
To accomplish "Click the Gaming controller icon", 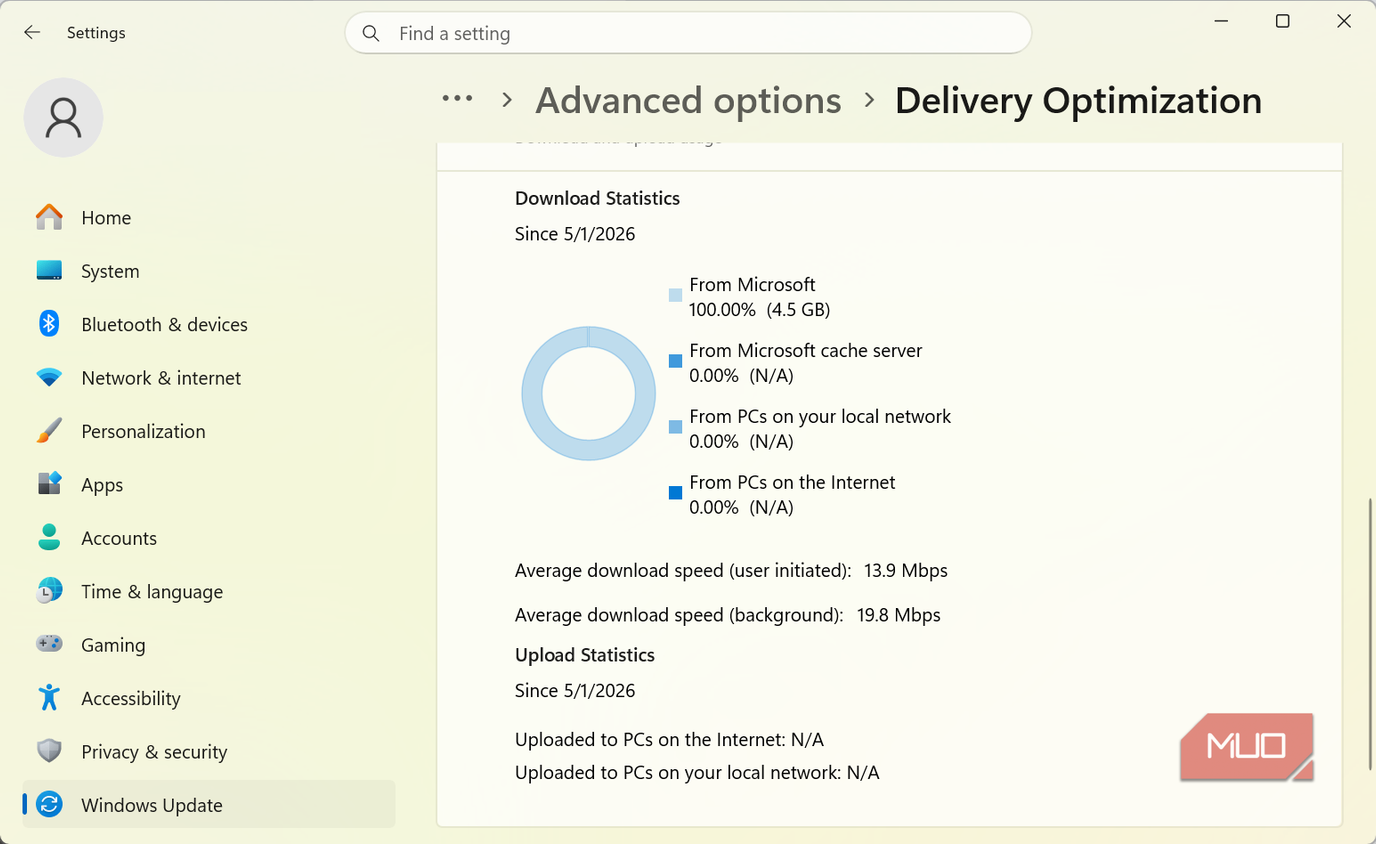I will click(x=49, y=644).
